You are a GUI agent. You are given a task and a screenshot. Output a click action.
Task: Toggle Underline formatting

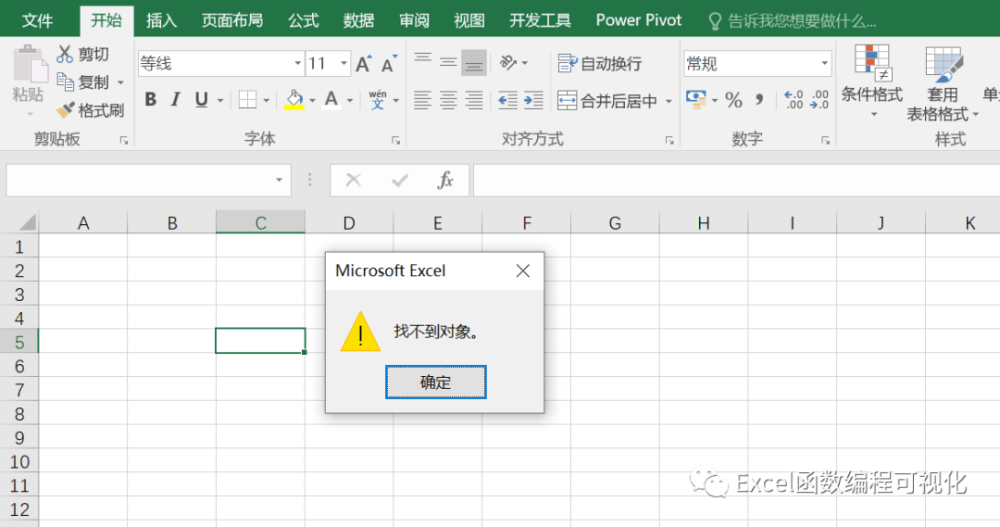pos(201,100)
